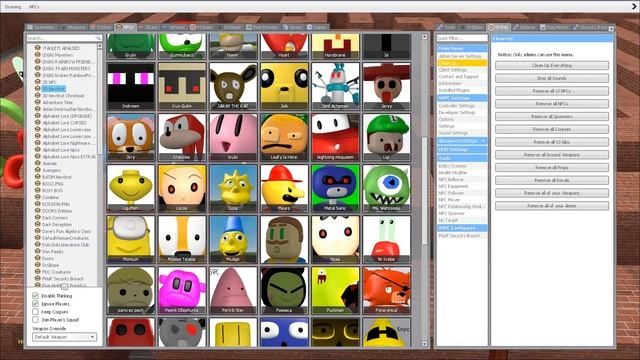Open the Entities spawn tab
Screen dimensions: 640x360
pos(101,27)
